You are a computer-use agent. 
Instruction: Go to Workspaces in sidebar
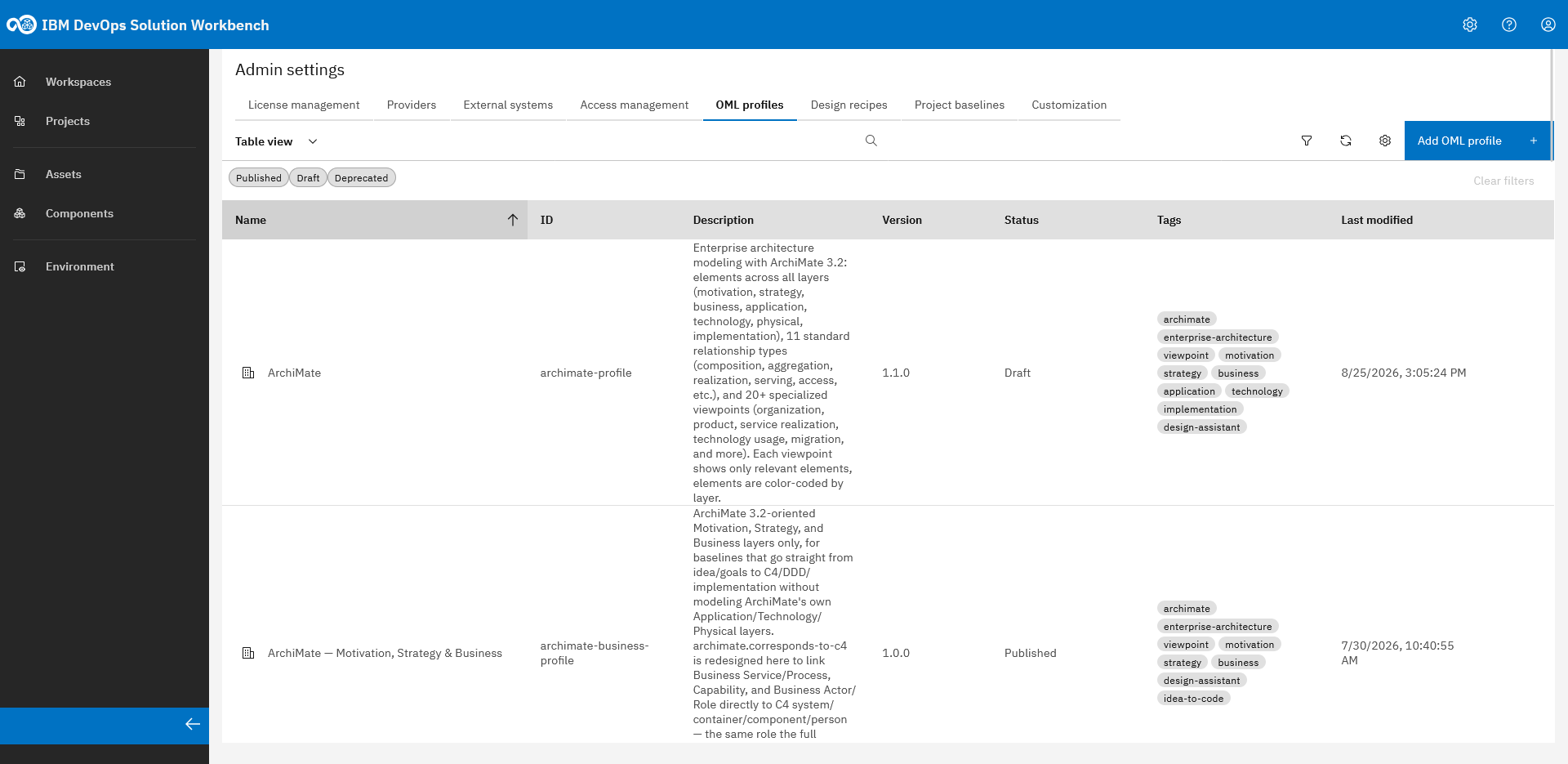pyautogui.click(x=78, y=82)
